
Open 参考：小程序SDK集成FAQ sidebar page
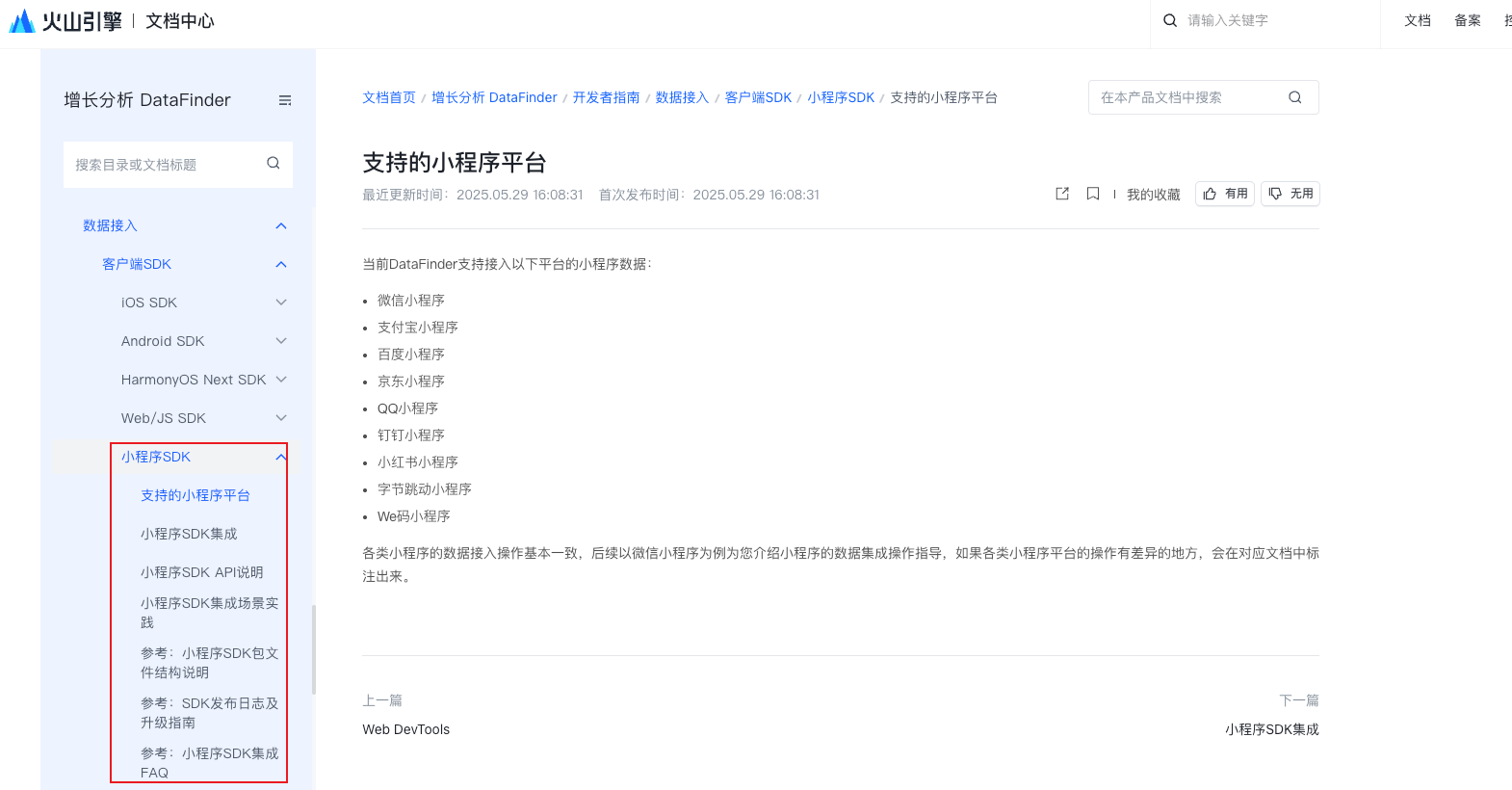pos(209,763)
